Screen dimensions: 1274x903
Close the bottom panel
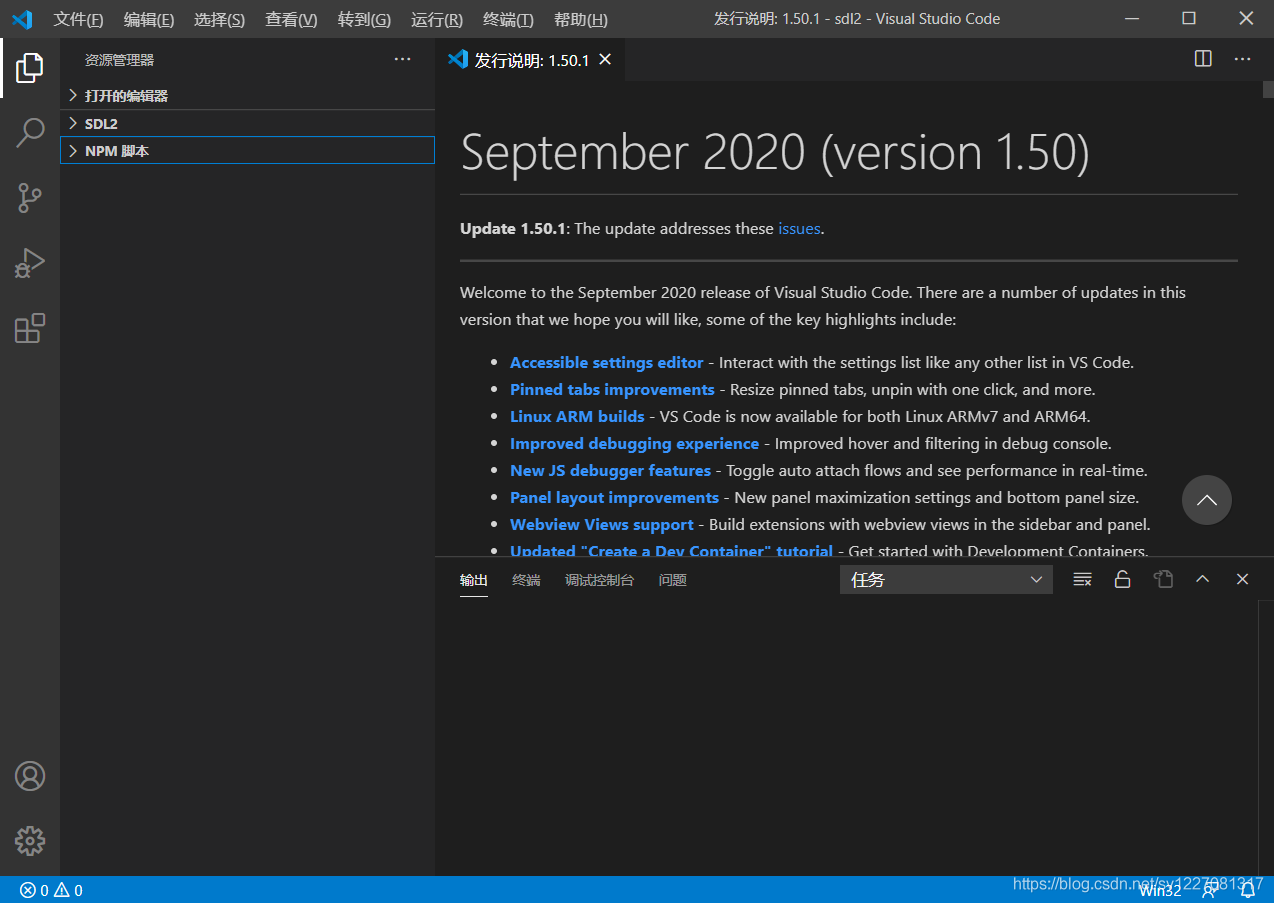coord(1242,579)
